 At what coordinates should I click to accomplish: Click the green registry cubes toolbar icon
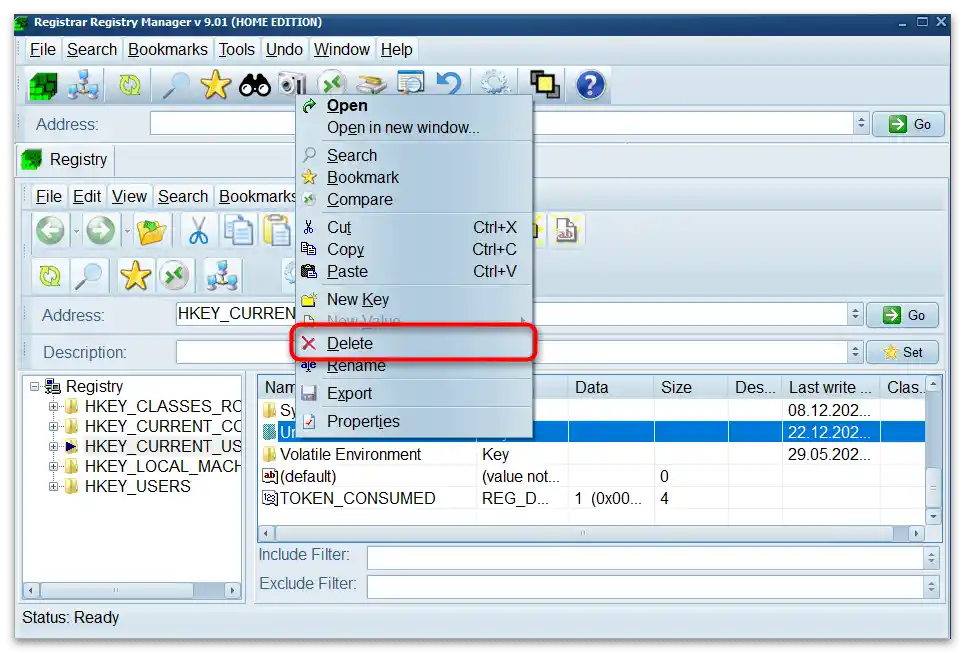tap(42, 85)
